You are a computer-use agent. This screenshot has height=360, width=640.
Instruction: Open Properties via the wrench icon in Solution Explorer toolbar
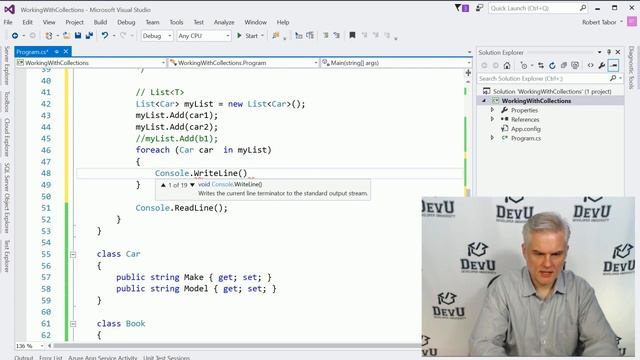pyautogui.click(x=602, y=65)
